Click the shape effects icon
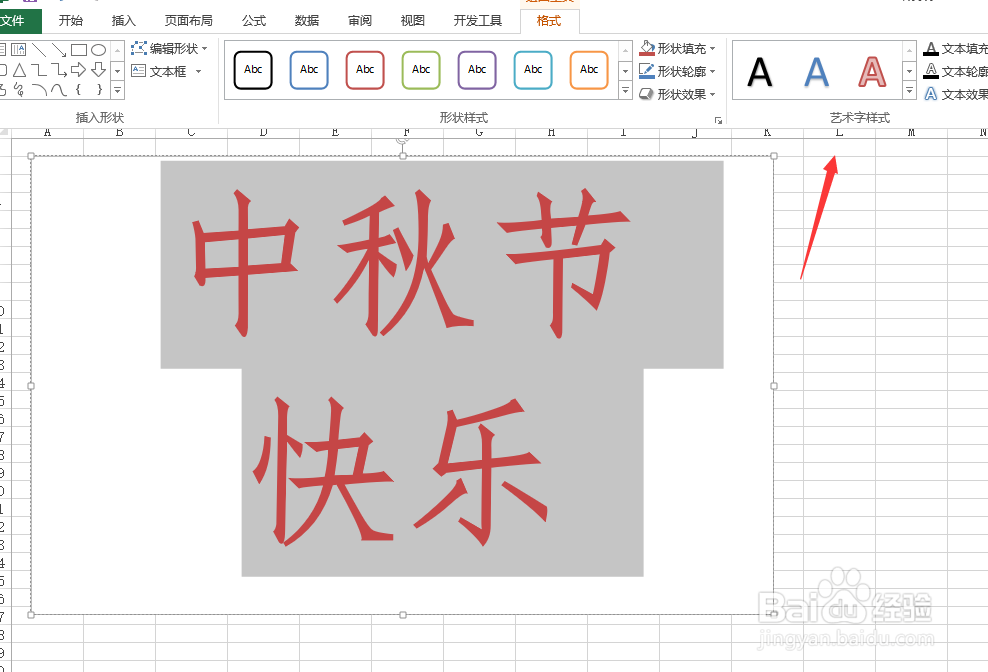Viewport: 988px width, 672px height. coord(646,94)
